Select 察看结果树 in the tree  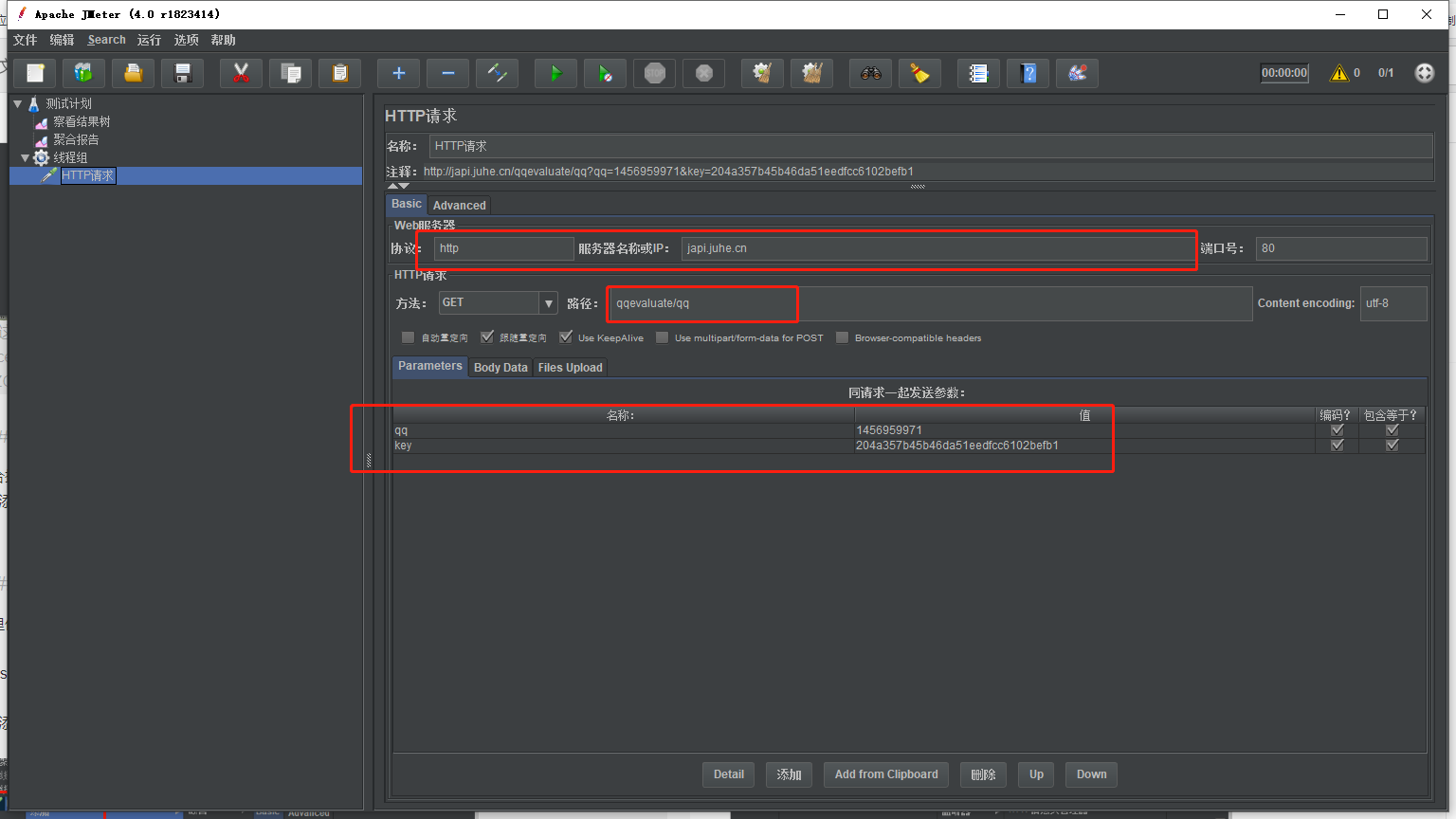82,121
